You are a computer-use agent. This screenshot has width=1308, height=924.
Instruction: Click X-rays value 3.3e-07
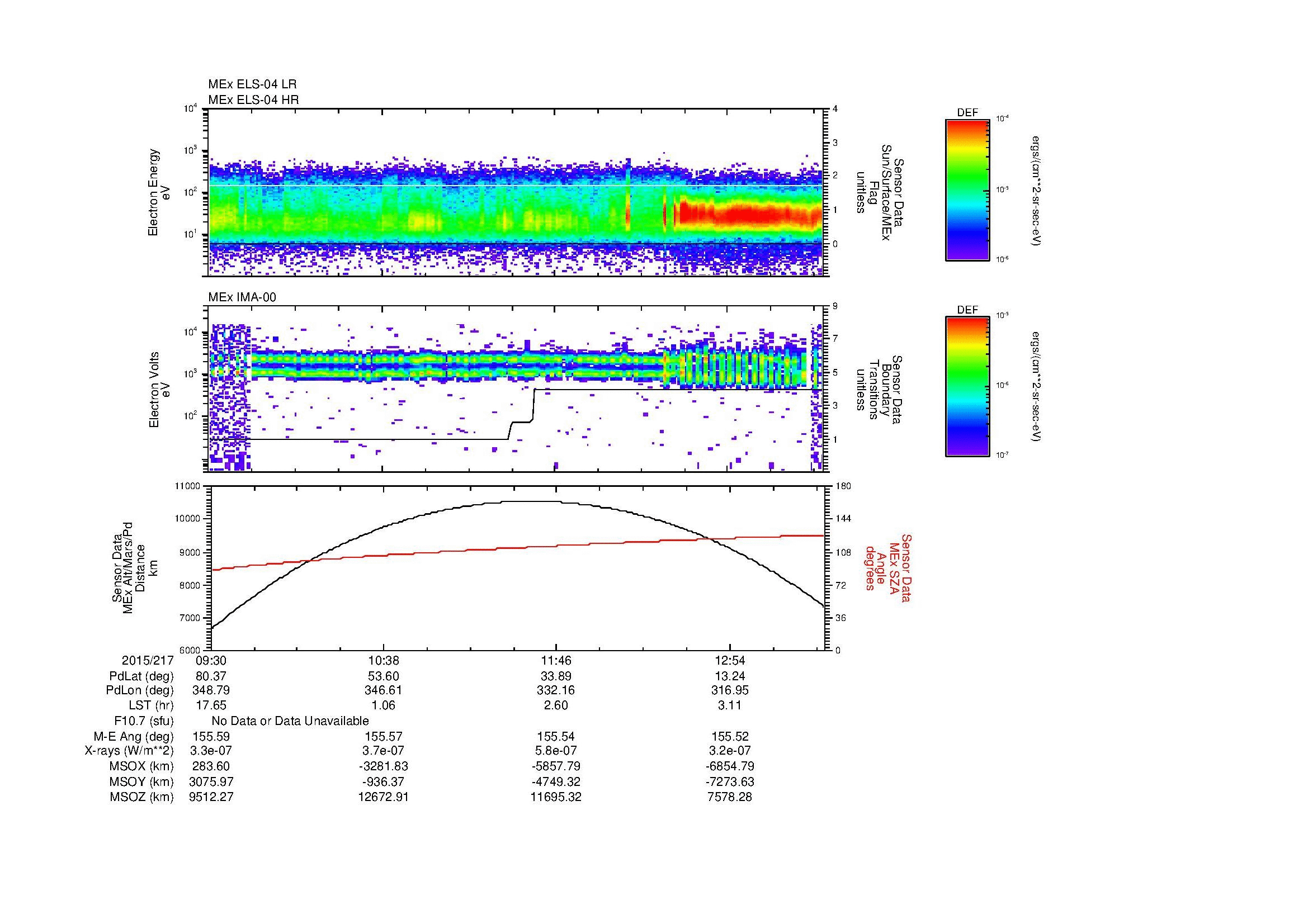tap(211, 751)
